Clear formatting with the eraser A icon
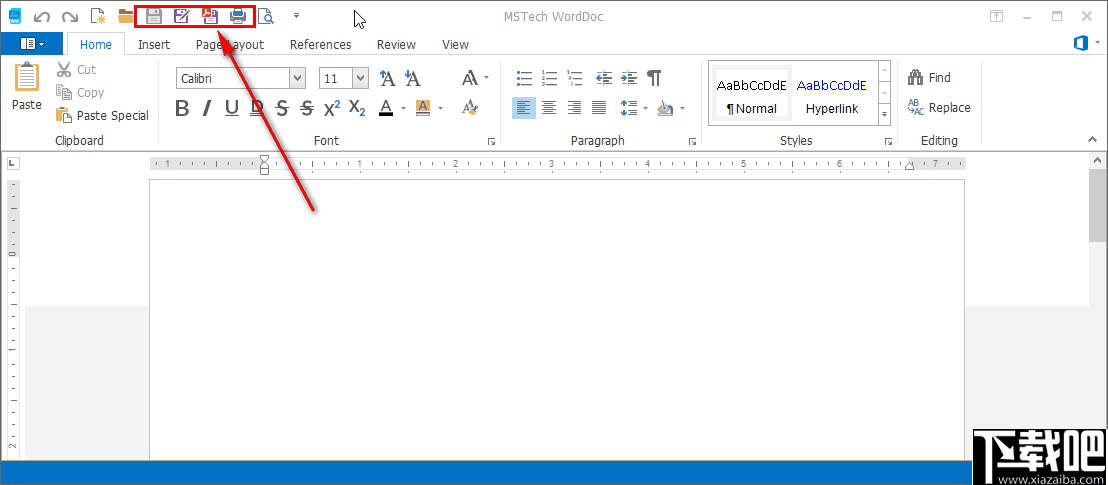The height and width of the screenshot is (485, 1108). click(x=470, y=107)
